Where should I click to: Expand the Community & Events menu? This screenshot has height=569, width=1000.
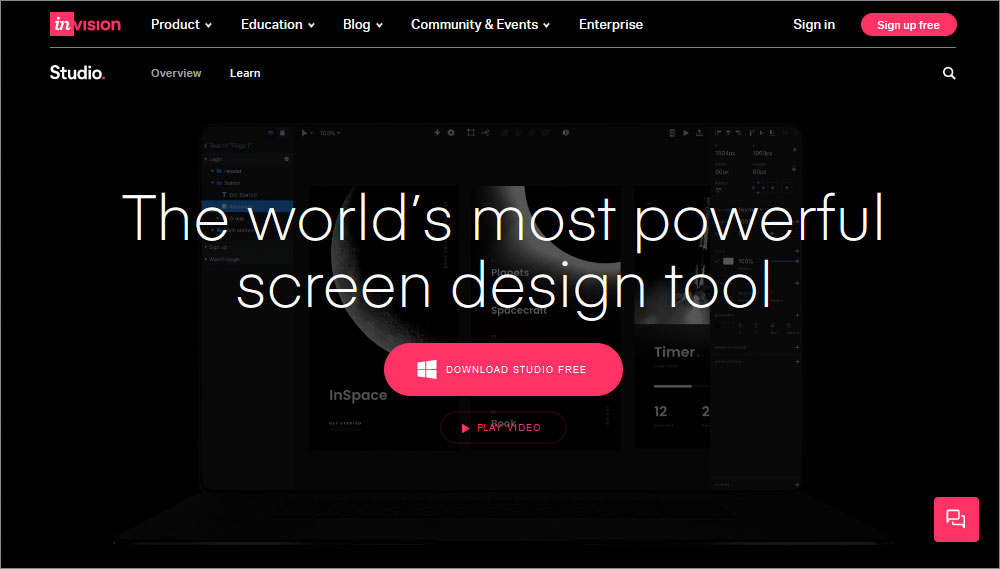pyautogui.click(x=480, y=24)
